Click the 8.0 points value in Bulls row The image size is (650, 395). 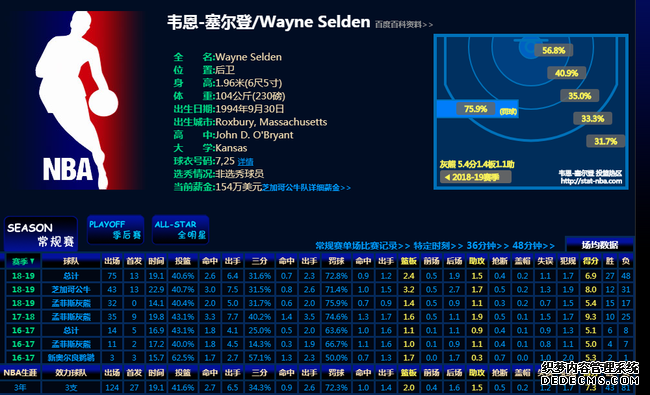click(590, 289)
